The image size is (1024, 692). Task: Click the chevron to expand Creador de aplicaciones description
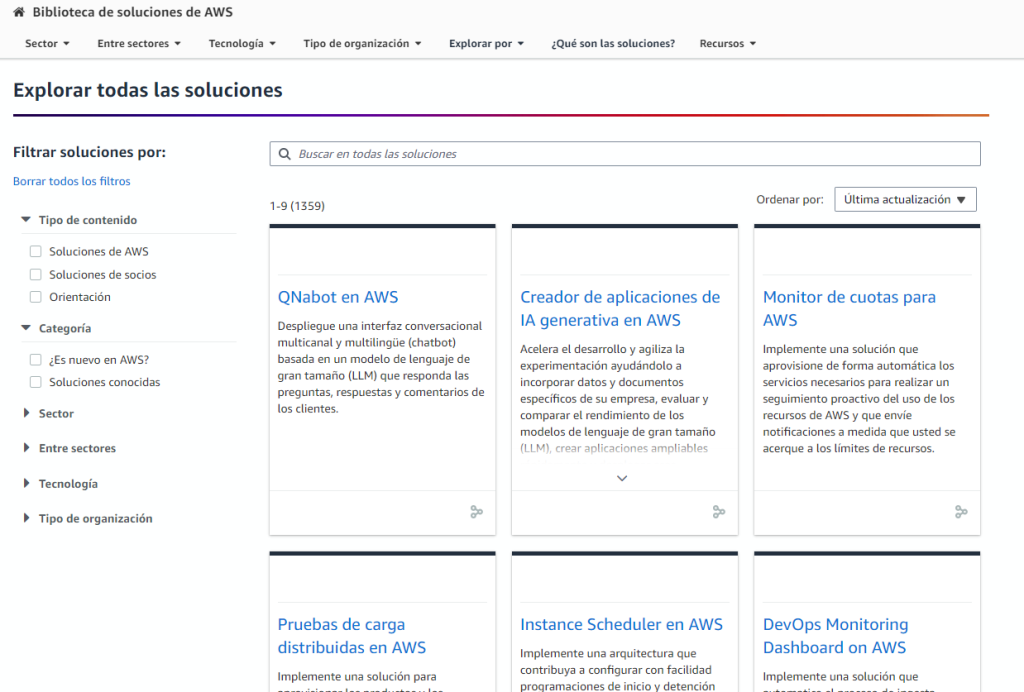click(x=622, y=478)
